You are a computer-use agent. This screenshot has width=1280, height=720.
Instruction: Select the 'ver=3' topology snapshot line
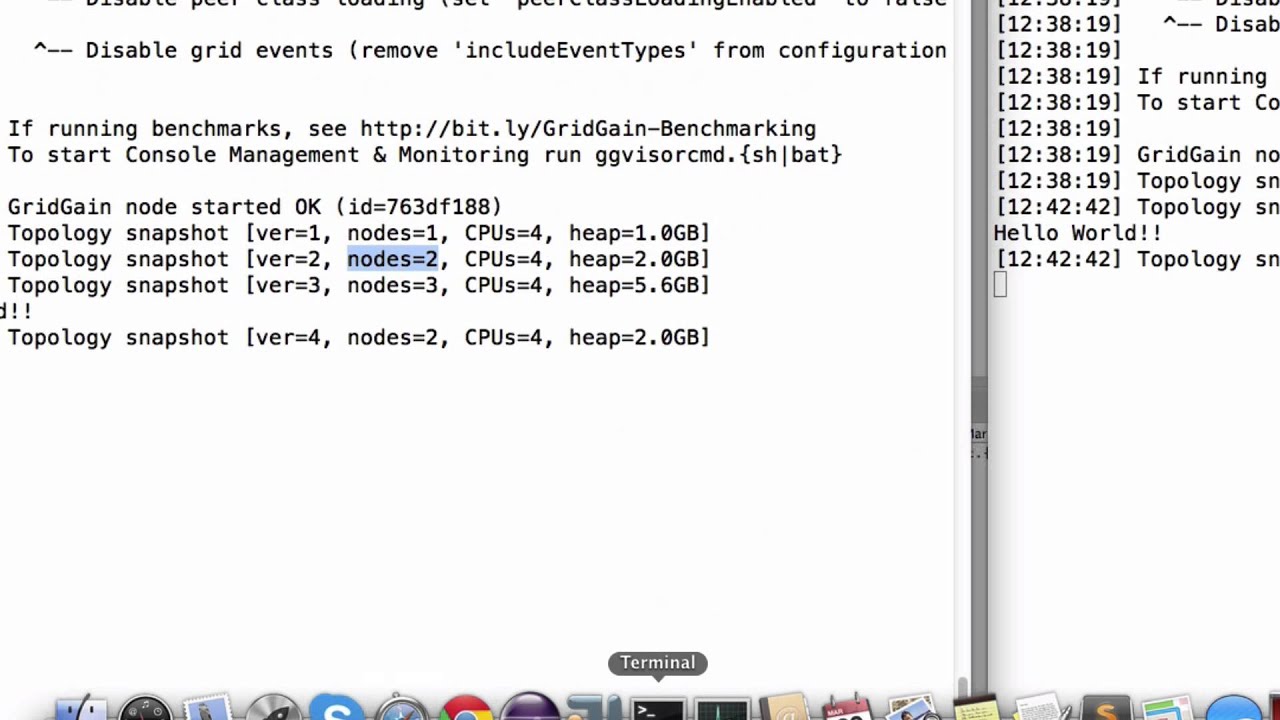(x=358, y=285)
